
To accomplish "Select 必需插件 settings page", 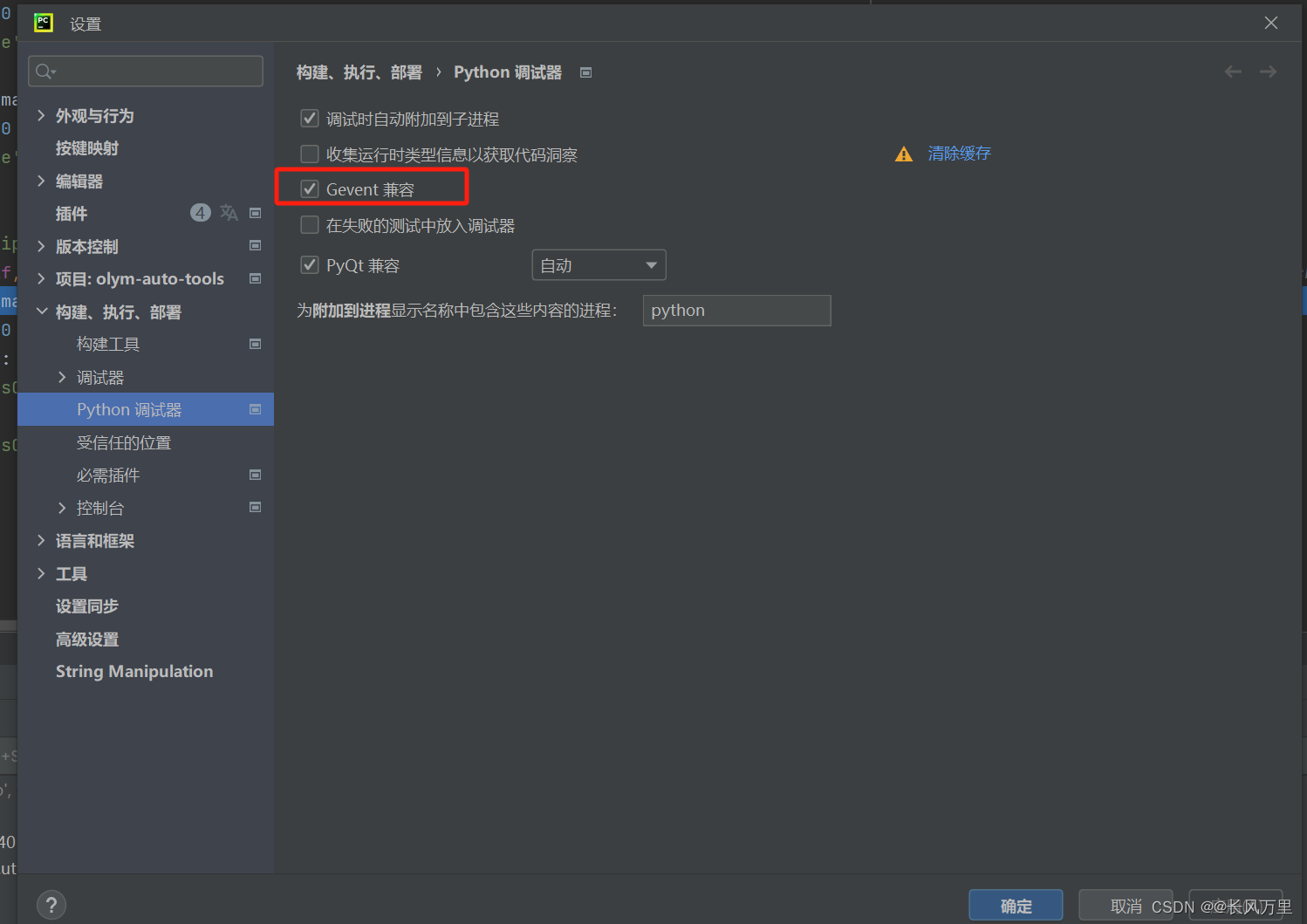I will tap(108, 476).
